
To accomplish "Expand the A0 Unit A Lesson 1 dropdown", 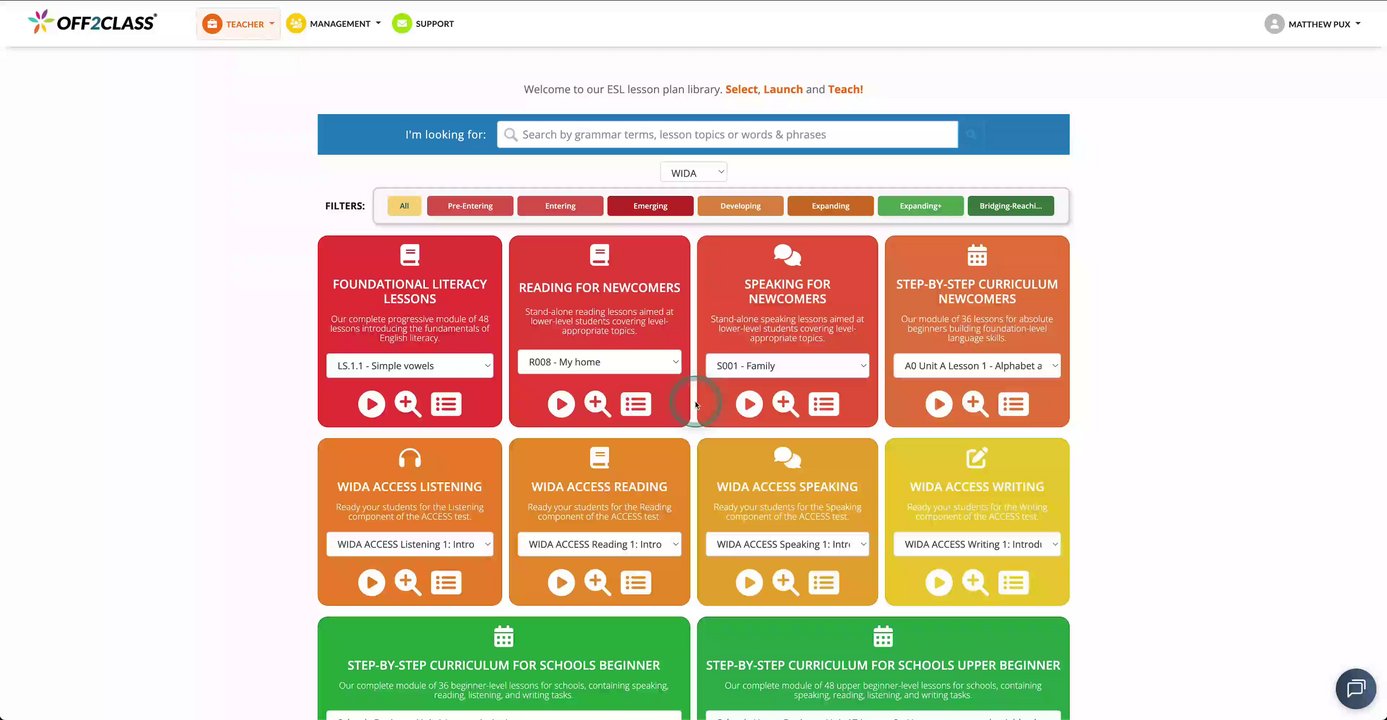I will click(x=977, y=366).
